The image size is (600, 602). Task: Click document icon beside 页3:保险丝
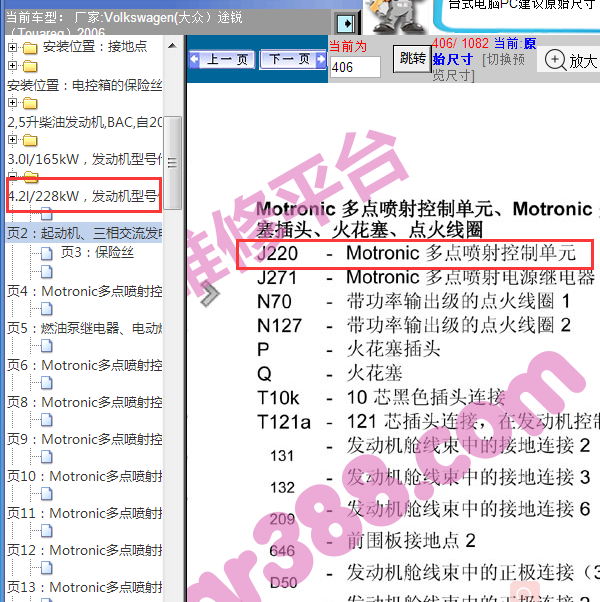coord(46,253)
